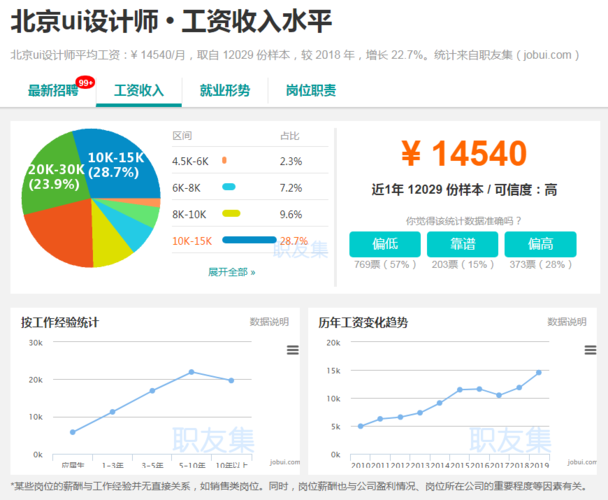Viewport: 608px width, 500px height.
Task: Click the orange 4.5K-6K bar swatch
Action: 224,160
